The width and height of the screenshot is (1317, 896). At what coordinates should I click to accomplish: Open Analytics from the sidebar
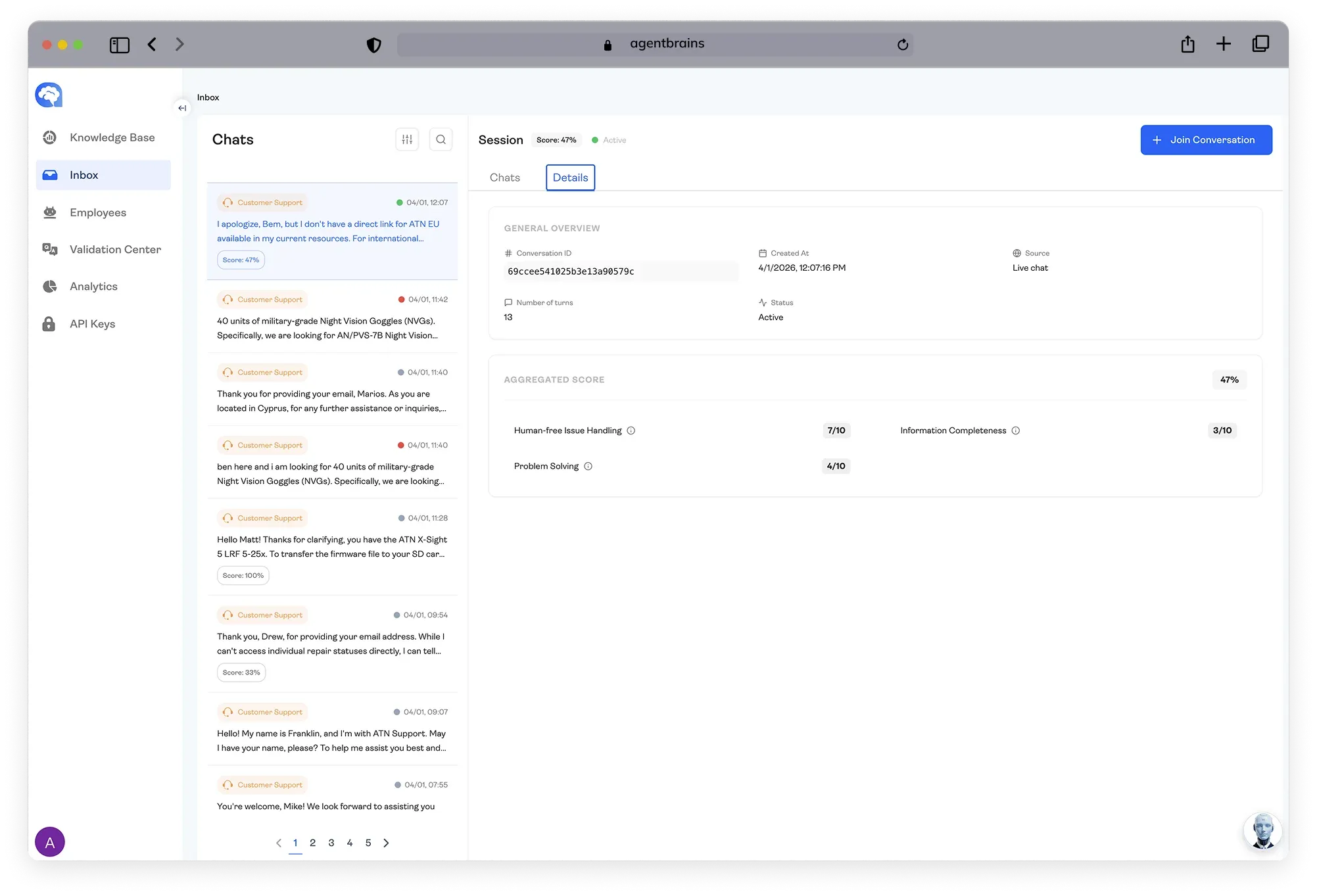point(93,287)
